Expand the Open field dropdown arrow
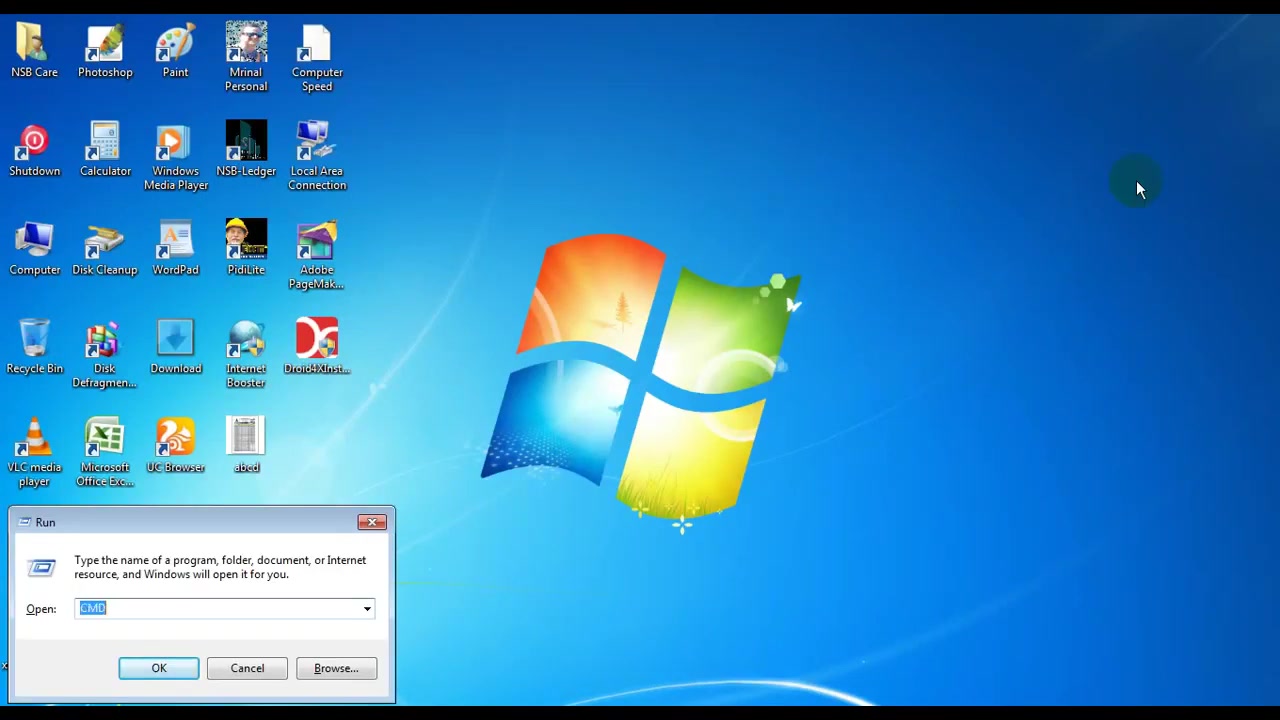This screenshot has width=1280, height=720. click(x=367, y=608)
